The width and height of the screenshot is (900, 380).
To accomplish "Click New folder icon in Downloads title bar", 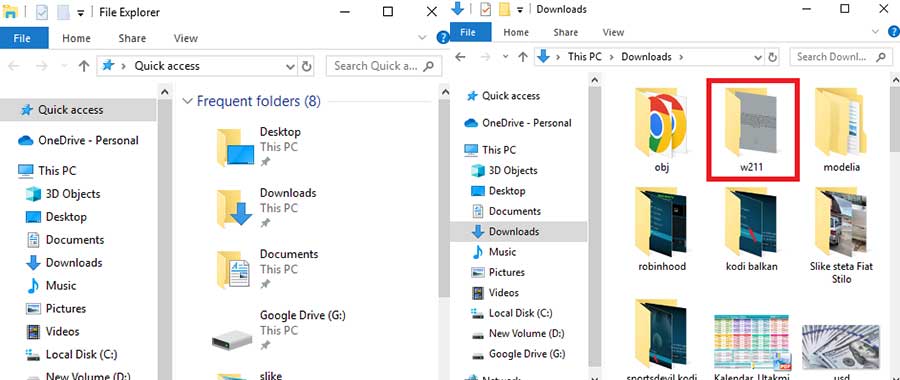I will click(505, 9).
